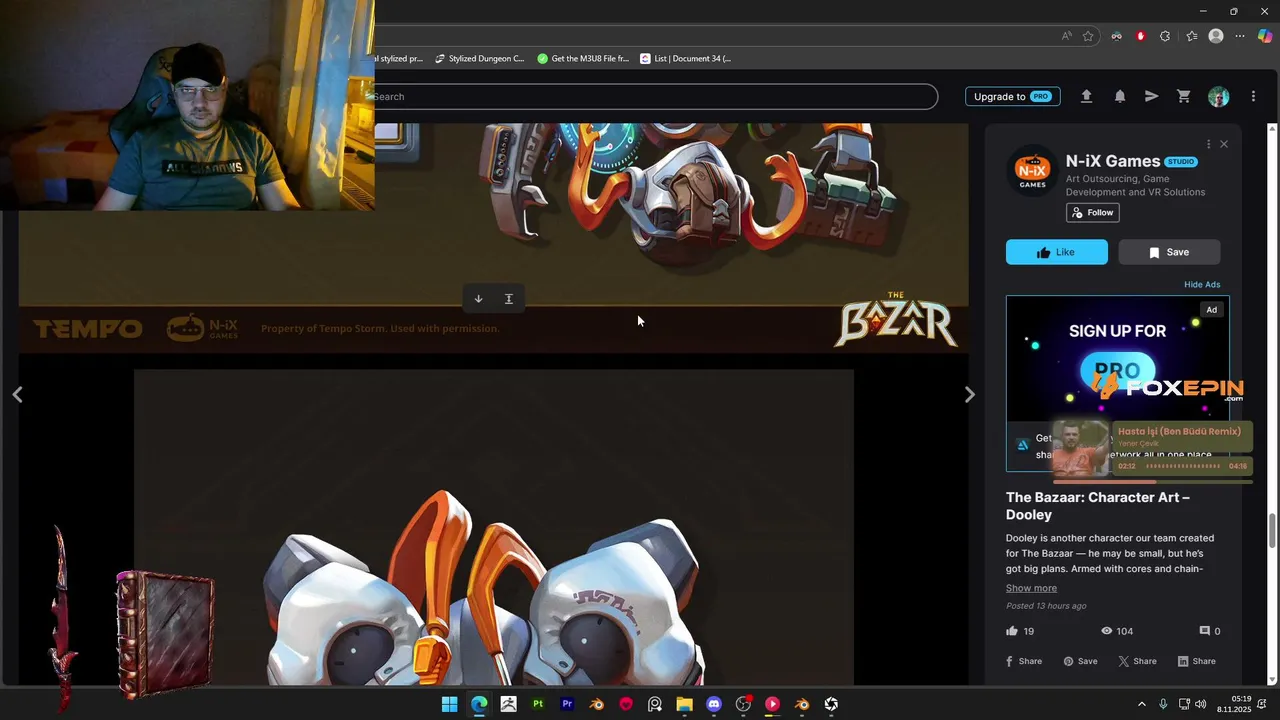Click the page vertical scrollbar thumb
Image resolution: width=1280 pixels, height=720 pixels.
tap(1272, 530)
